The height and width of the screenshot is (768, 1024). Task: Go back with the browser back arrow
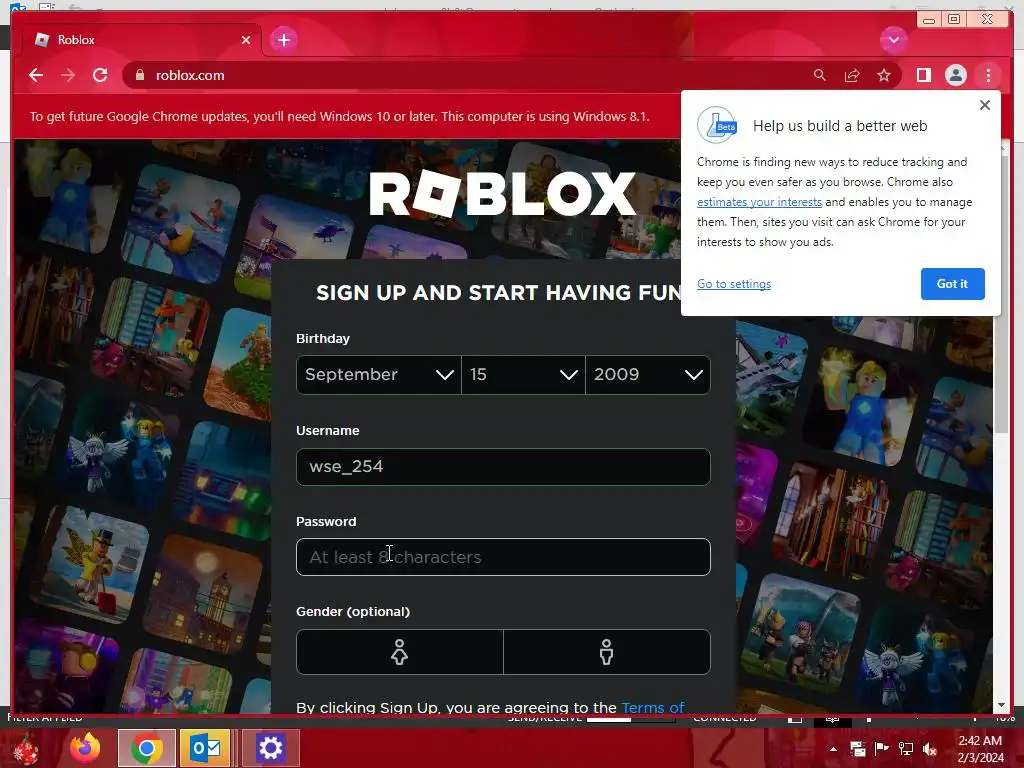tap(36, 75)
